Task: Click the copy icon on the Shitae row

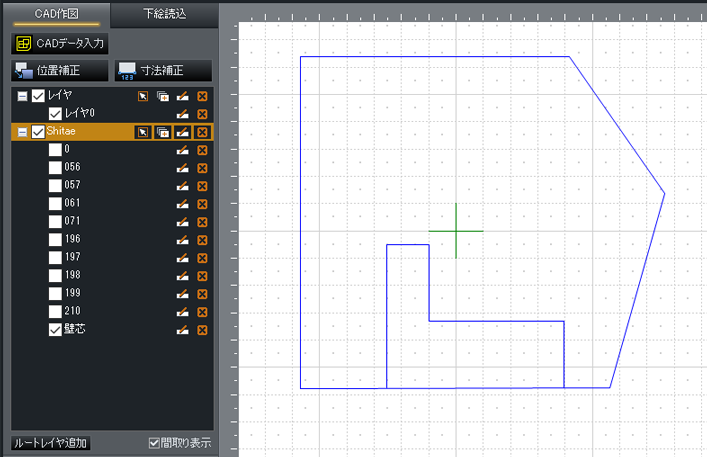Action: pyautogui.click(x=163, y=132)
